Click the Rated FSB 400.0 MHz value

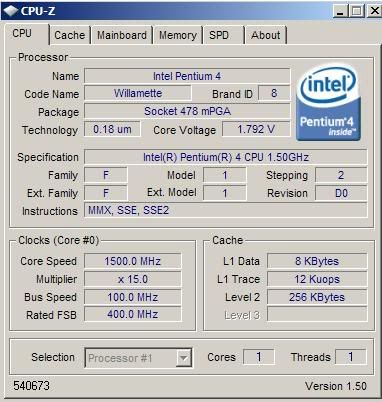133,314
